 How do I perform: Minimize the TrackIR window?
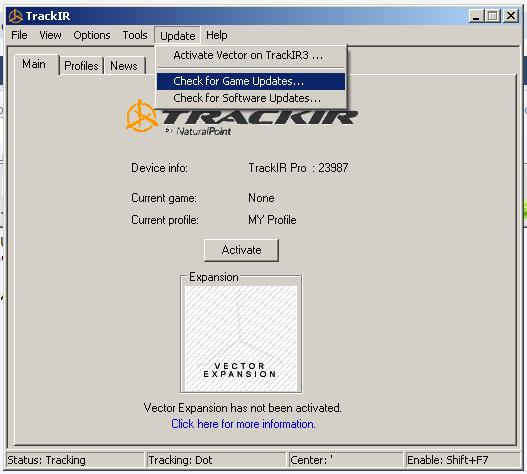(x=476, y=16)
